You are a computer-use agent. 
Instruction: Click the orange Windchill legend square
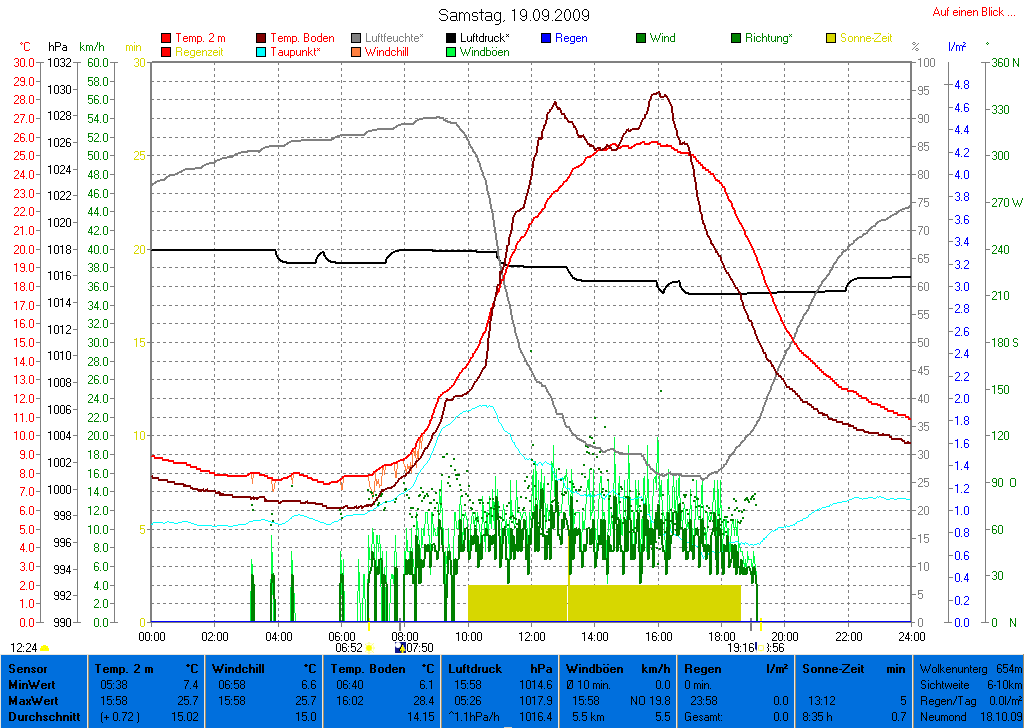(356, 52)
